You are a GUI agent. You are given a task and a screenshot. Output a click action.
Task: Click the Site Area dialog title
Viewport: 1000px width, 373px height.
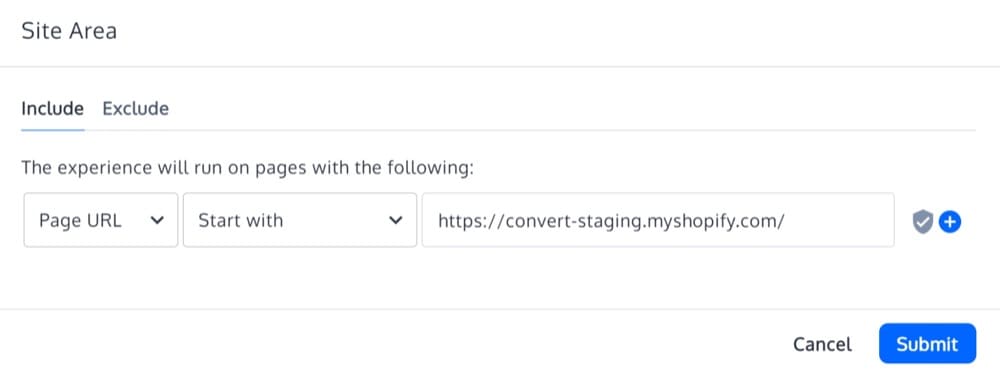(69, 31)
